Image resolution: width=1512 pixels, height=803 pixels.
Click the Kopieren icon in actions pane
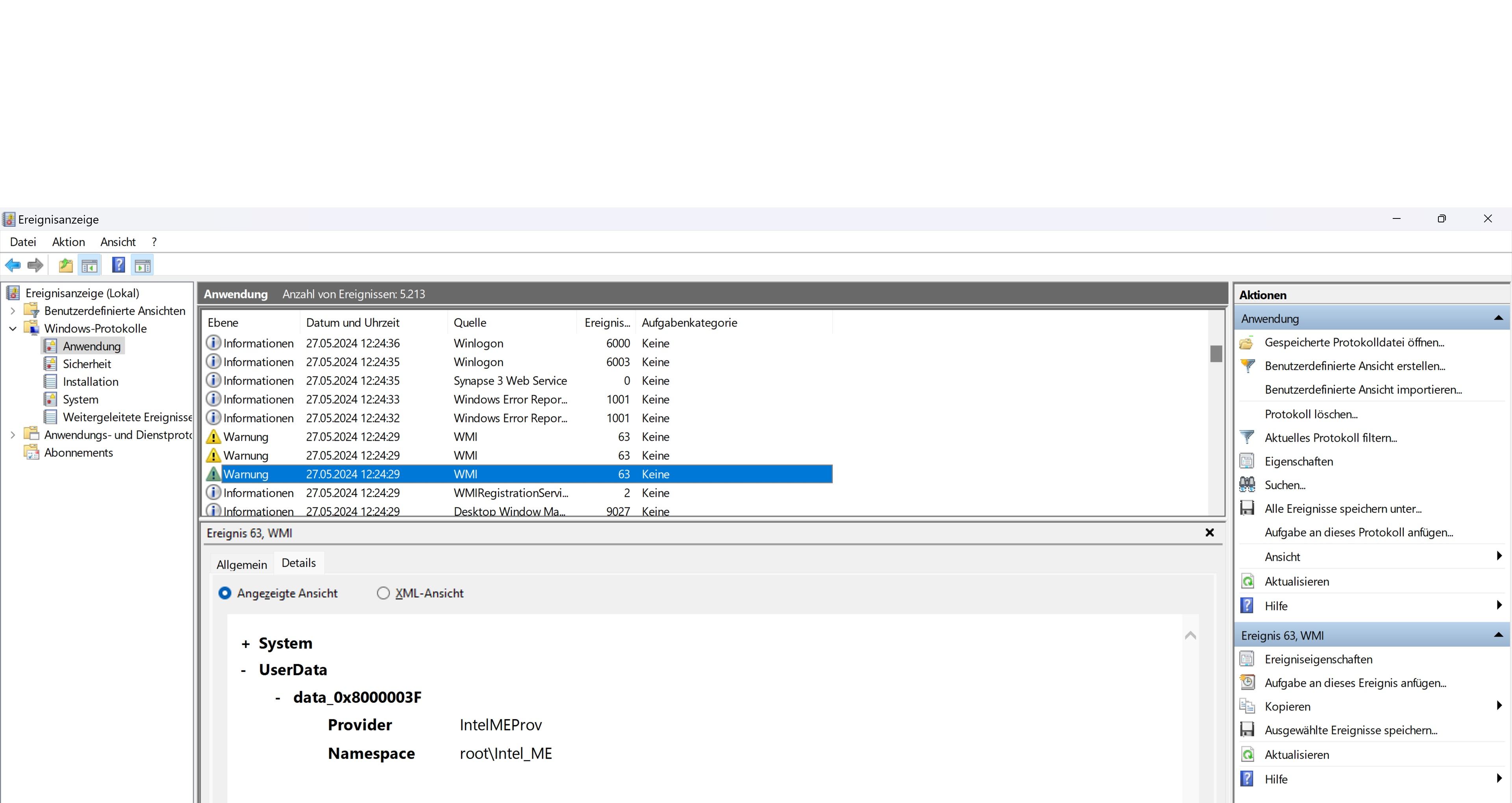pyautogui.click(x=1247, y=706)
